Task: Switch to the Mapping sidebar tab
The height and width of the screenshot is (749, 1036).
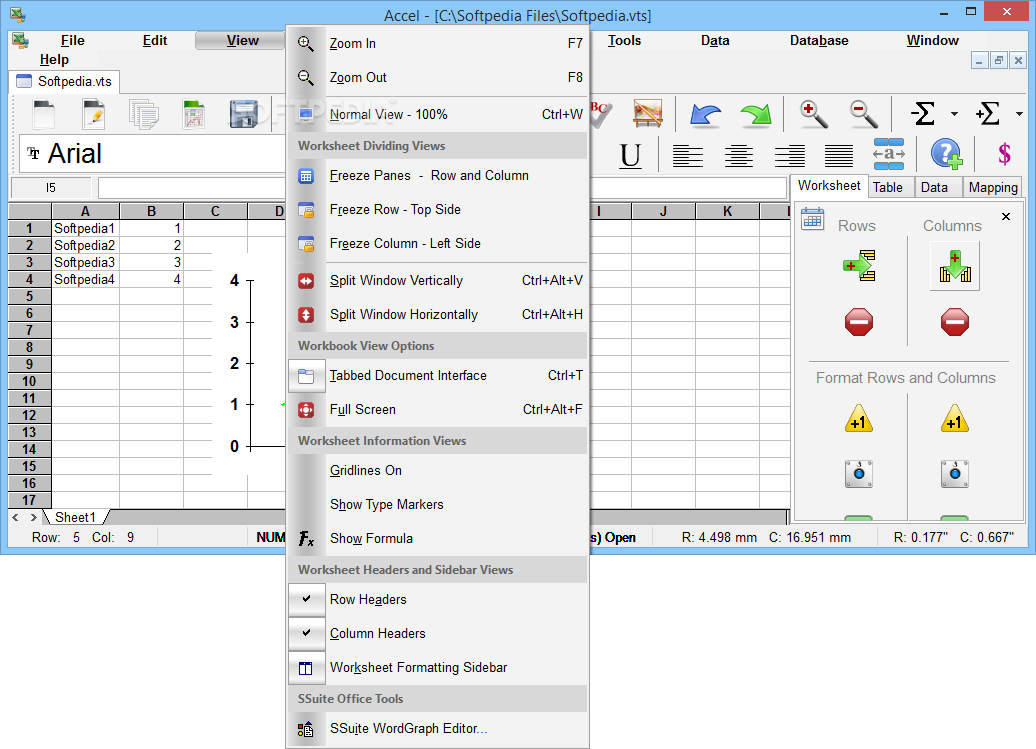Action: click(x=992, y=188)
